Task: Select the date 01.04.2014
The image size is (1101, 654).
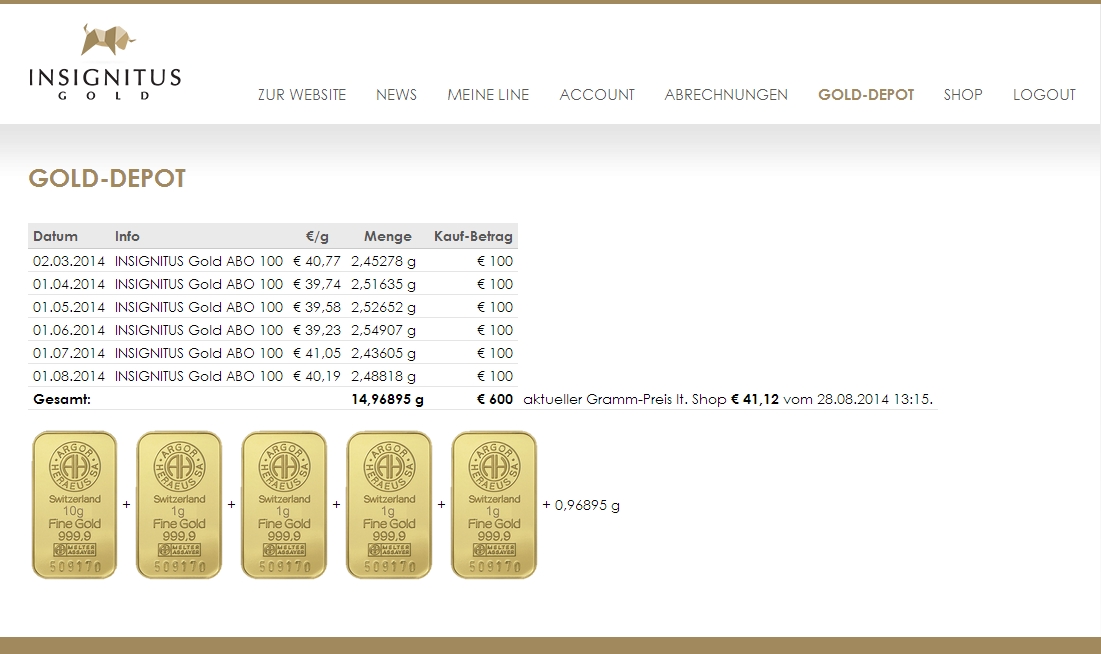Action: pos(69,285)
